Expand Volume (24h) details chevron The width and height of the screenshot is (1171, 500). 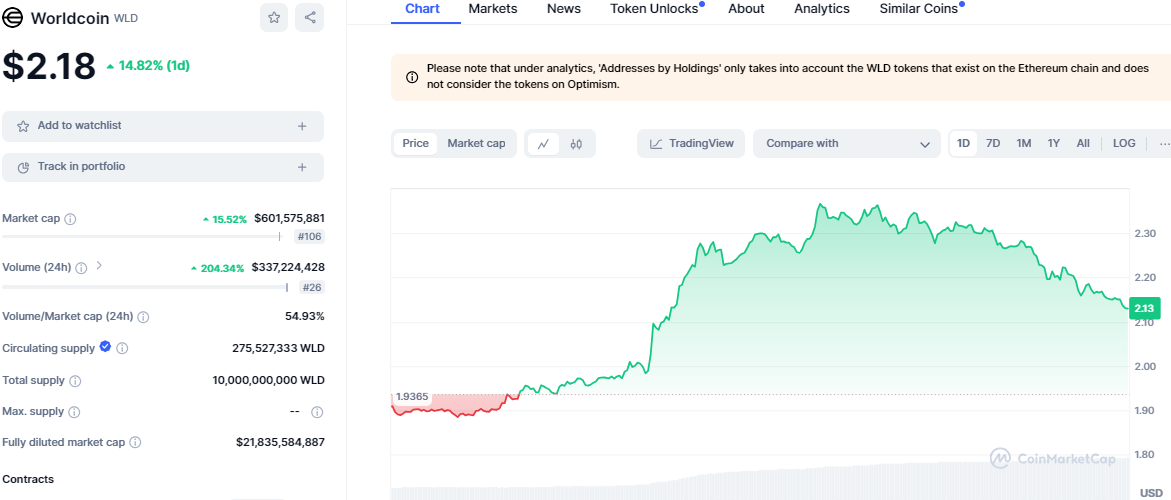[99, 265]
